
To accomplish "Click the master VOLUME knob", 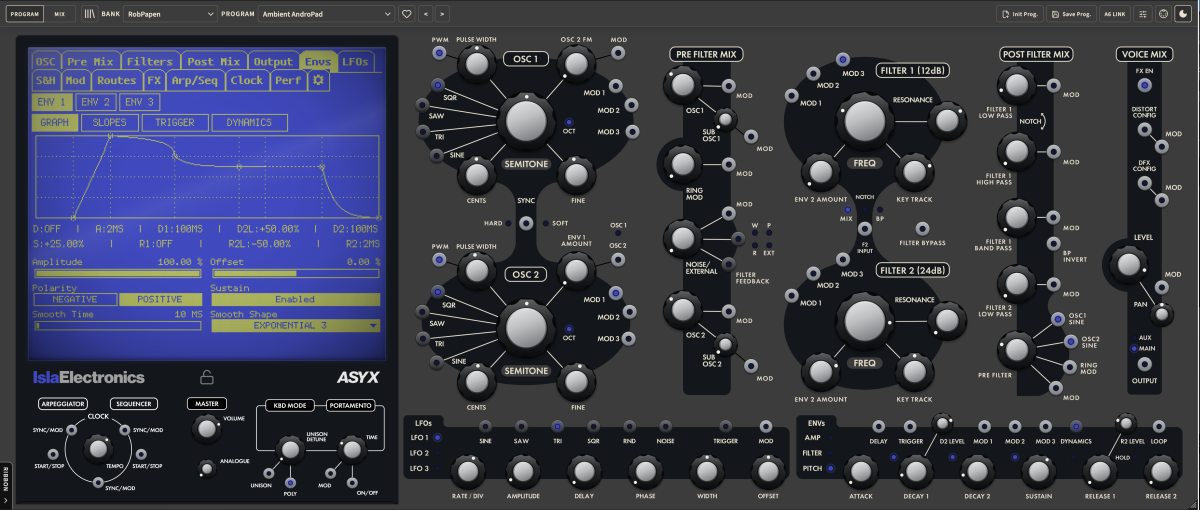I will coord(206,429).
